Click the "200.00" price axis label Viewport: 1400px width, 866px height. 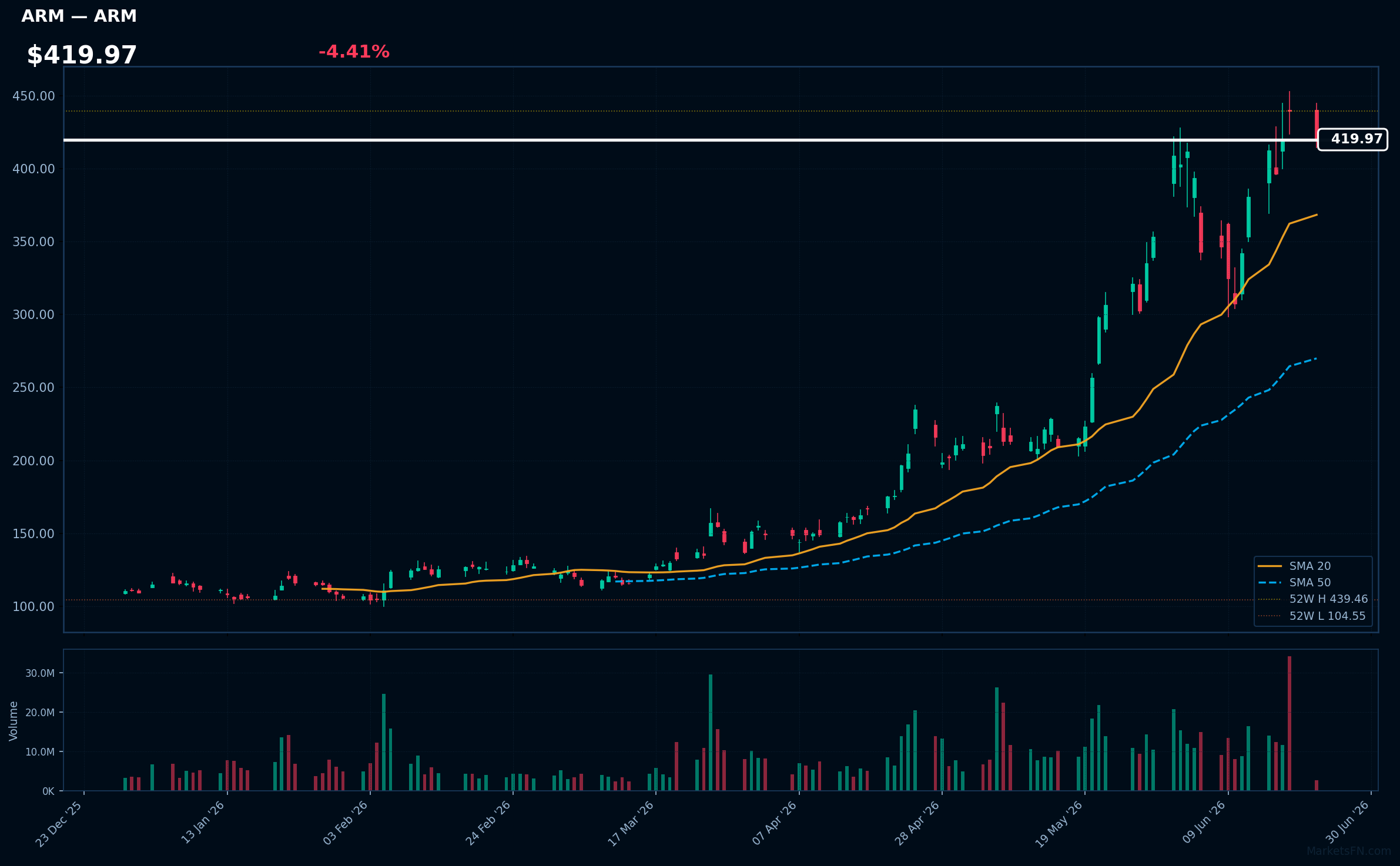tap(34, 461)
